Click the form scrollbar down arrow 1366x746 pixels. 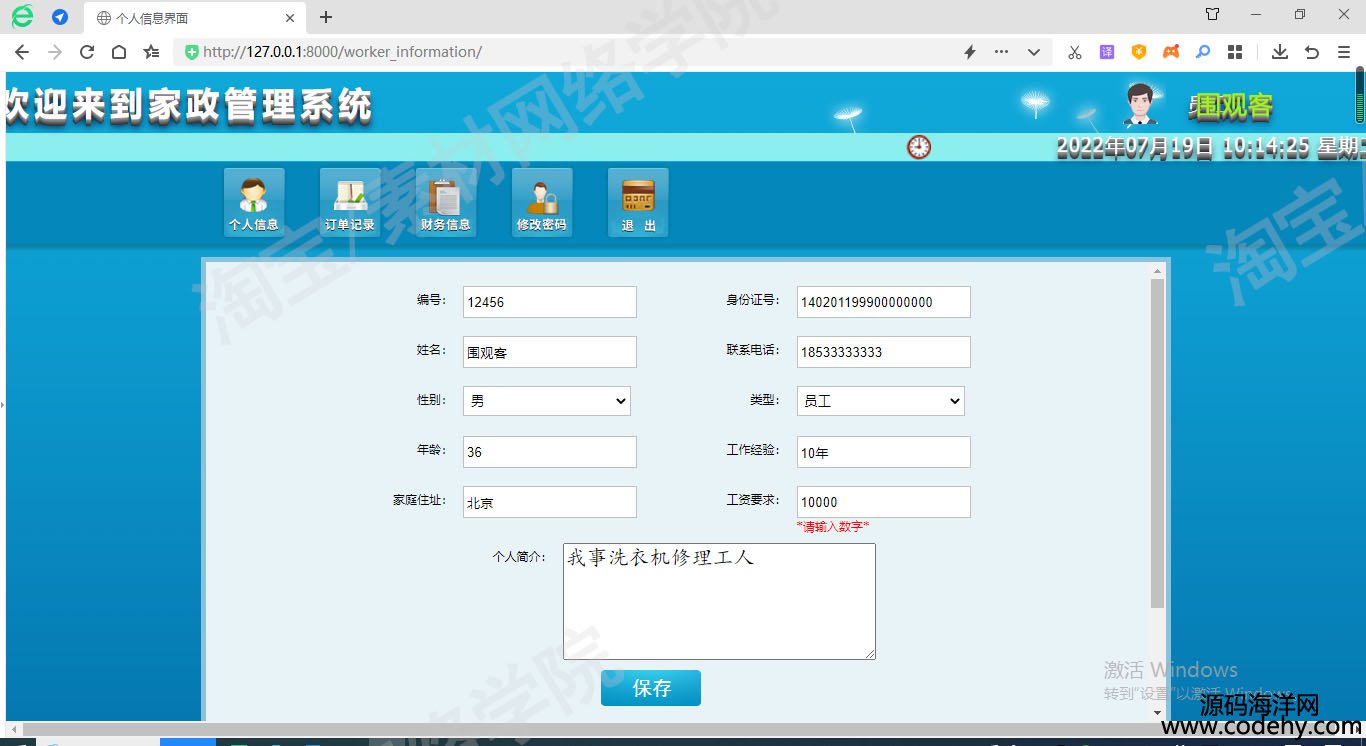1158,713
